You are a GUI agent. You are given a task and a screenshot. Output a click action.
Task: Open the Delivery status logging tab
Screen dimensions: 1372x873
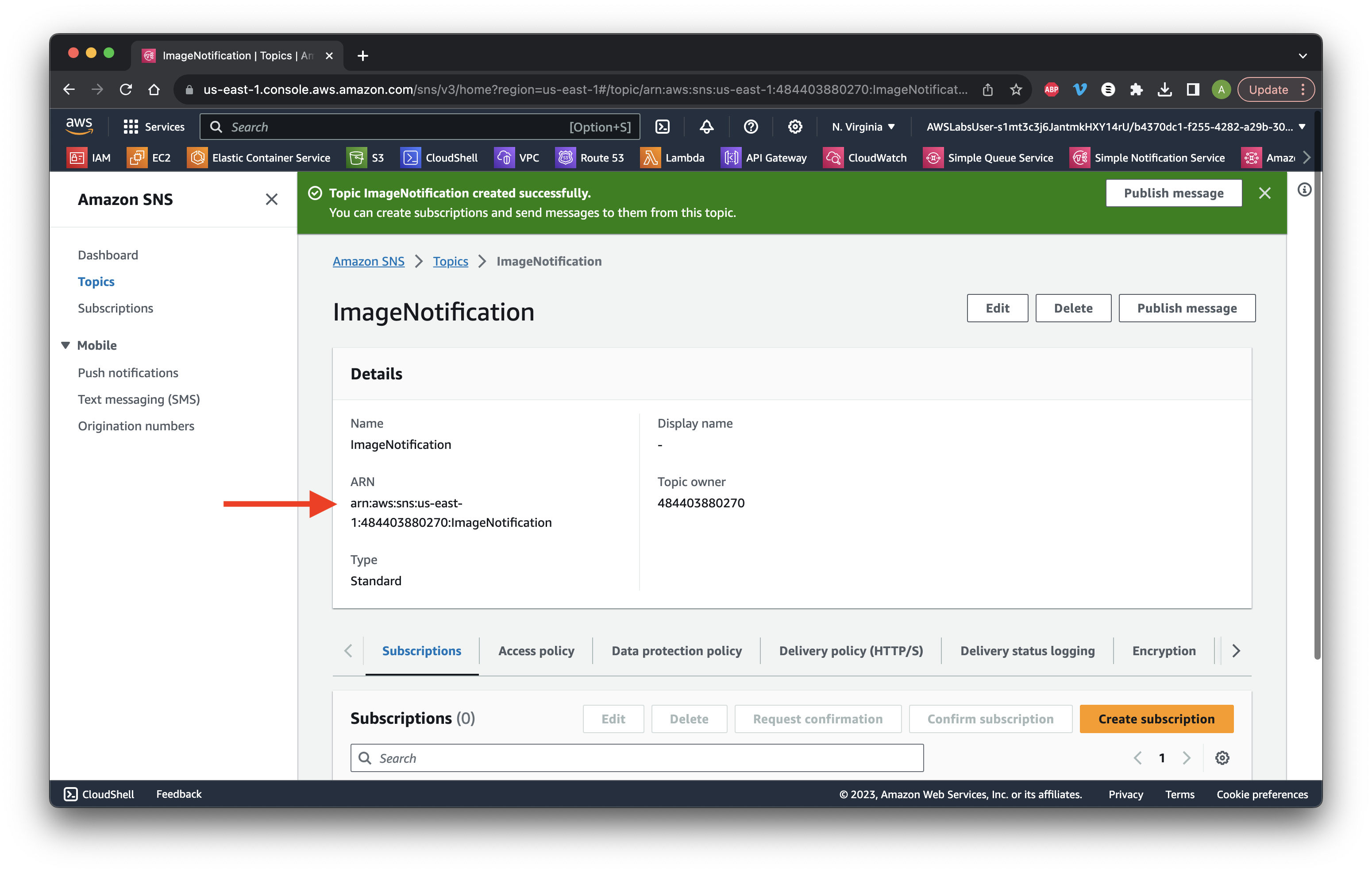point(1027,651)
